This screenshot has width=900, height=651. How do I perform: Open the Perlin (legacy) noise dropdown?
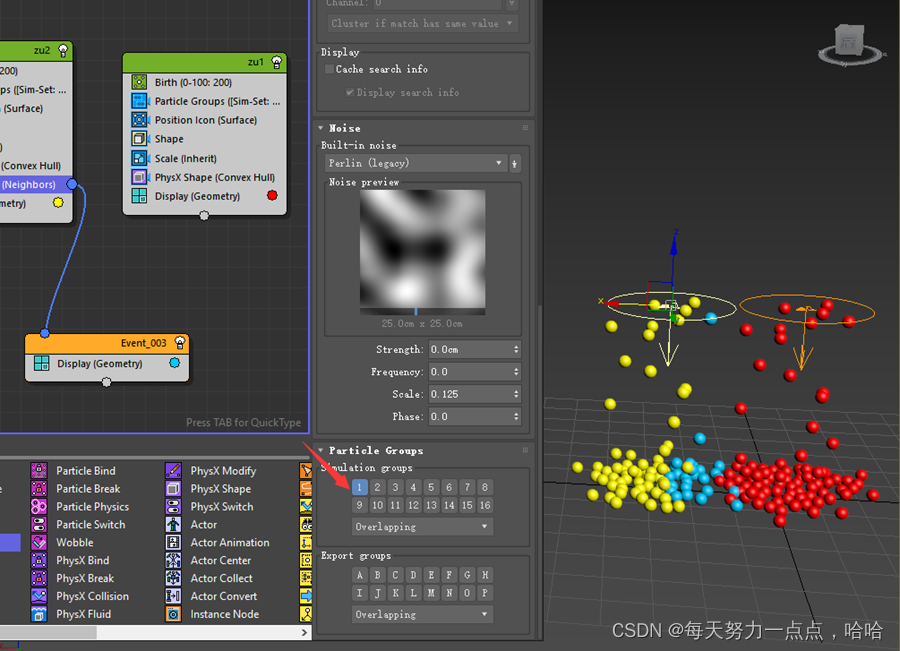pos(416,163)
